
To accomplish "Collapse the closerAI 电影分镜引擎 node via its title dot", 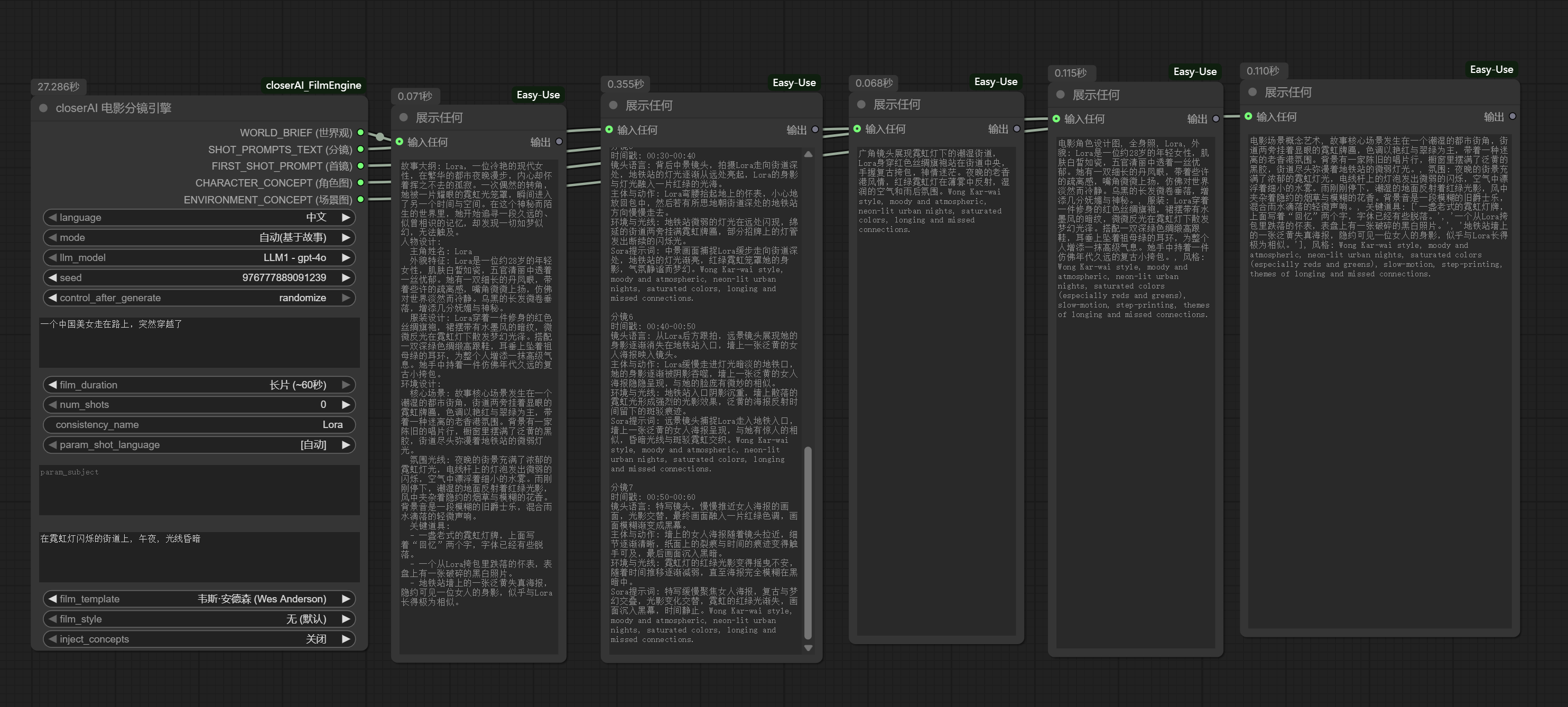I will [x=43, y=108].
